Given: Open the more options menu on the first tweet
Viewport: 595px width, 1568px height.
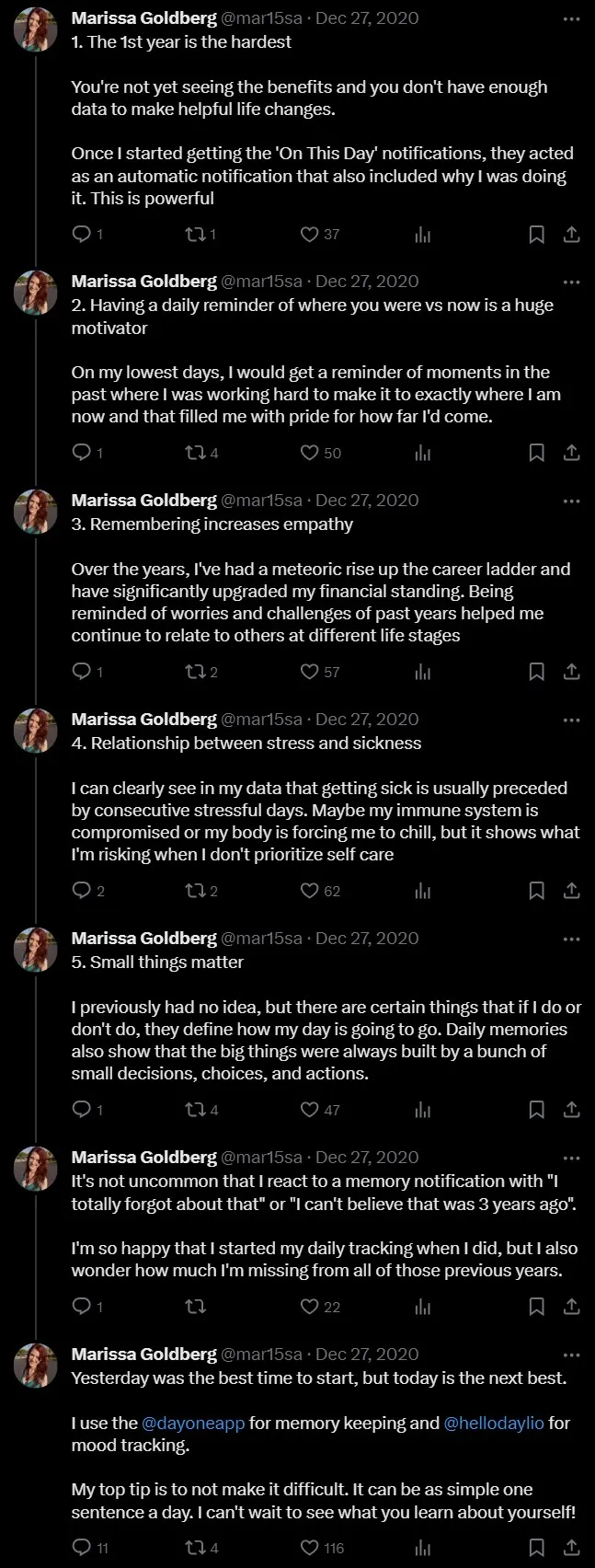Looking at the screenshot, I should pos(570,17).
